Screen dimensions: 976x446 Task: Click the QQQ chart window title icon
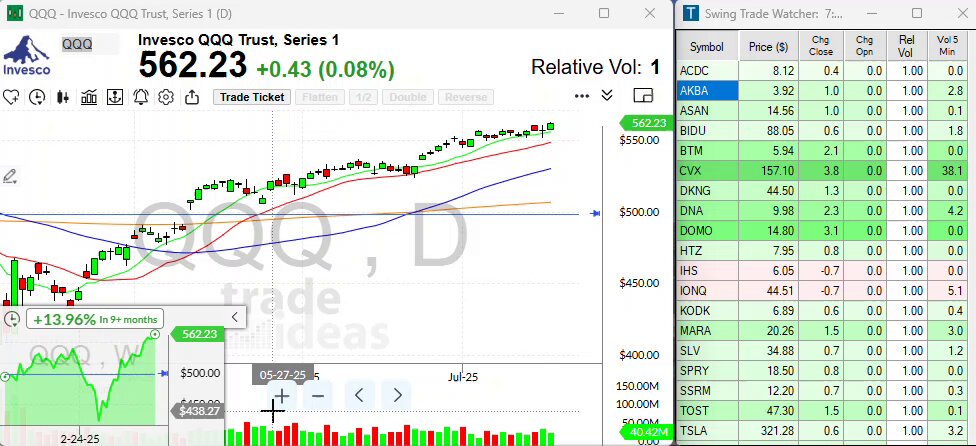coord(14,12)
